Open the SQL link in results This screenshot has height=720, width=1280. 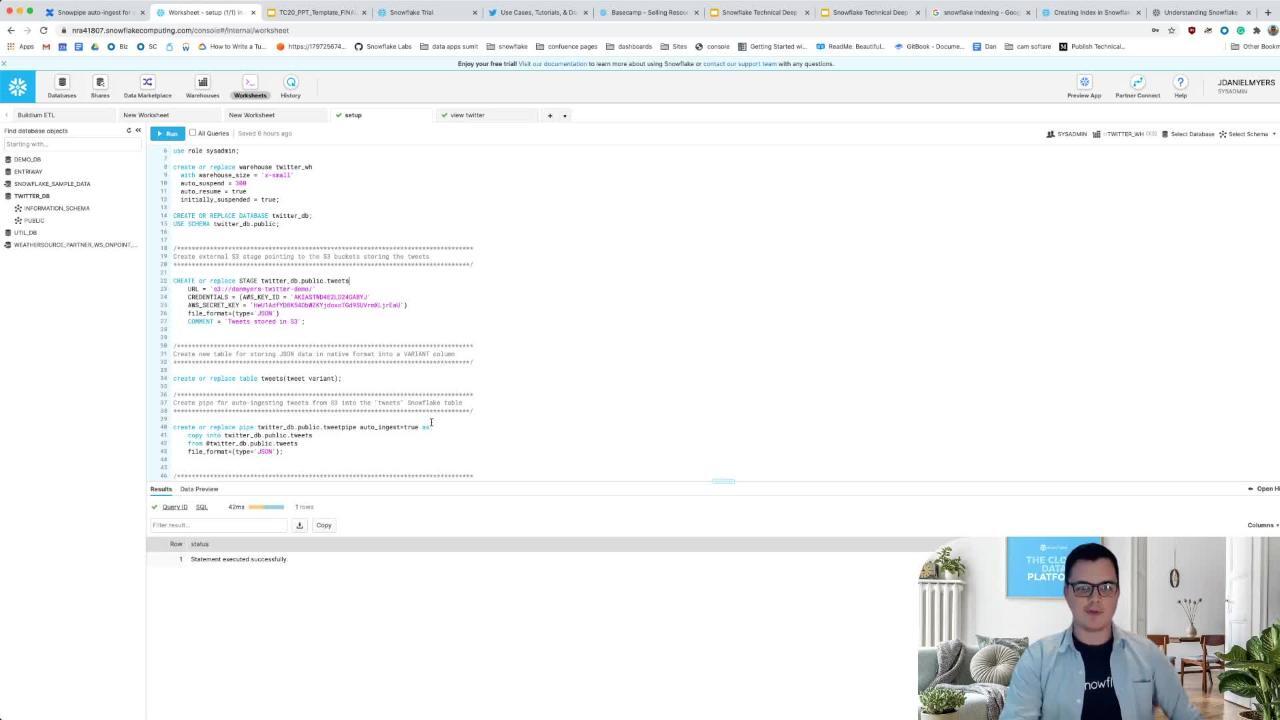(201, 507)
